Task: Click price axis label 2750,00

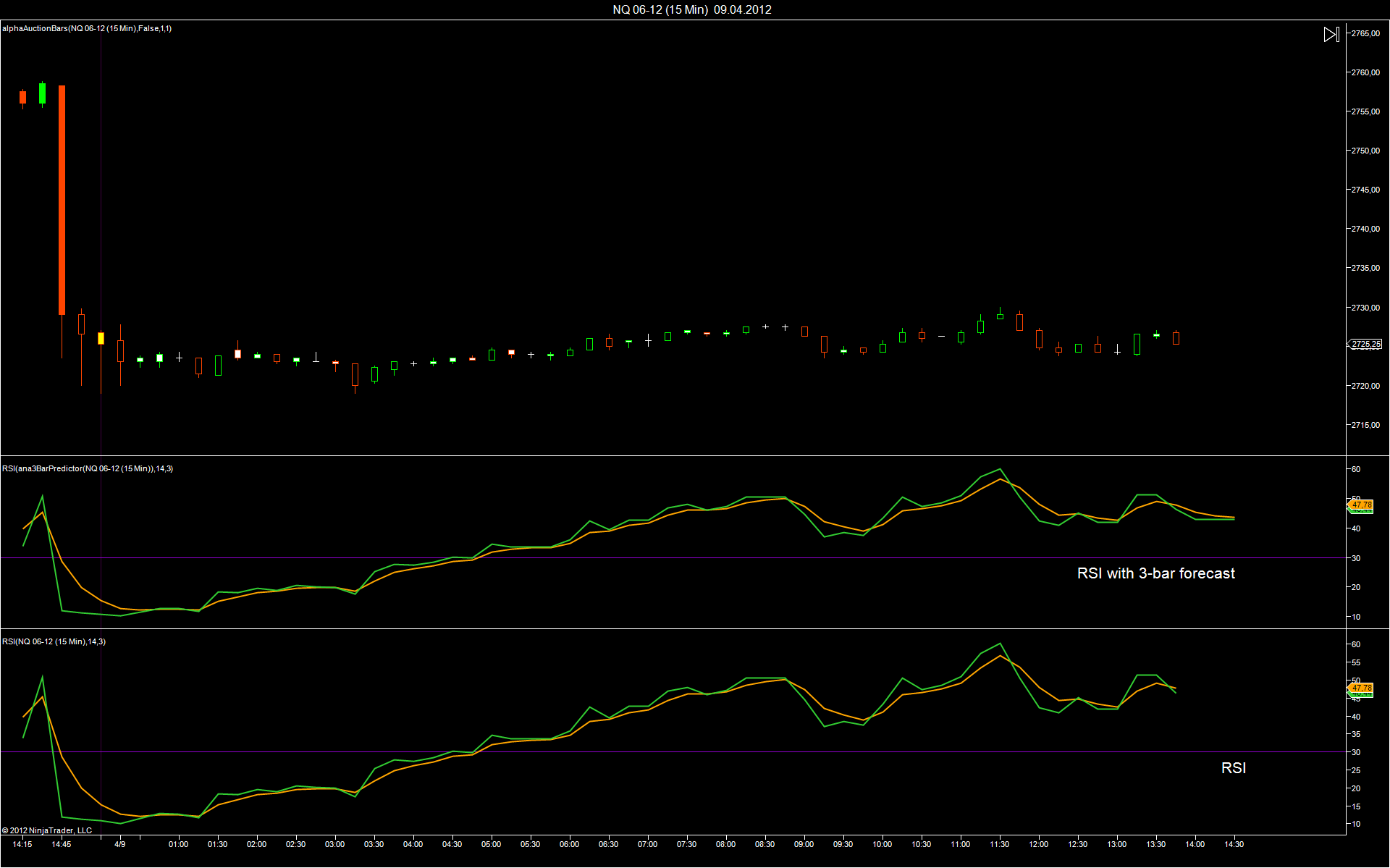Action: tap(1365, 151)
